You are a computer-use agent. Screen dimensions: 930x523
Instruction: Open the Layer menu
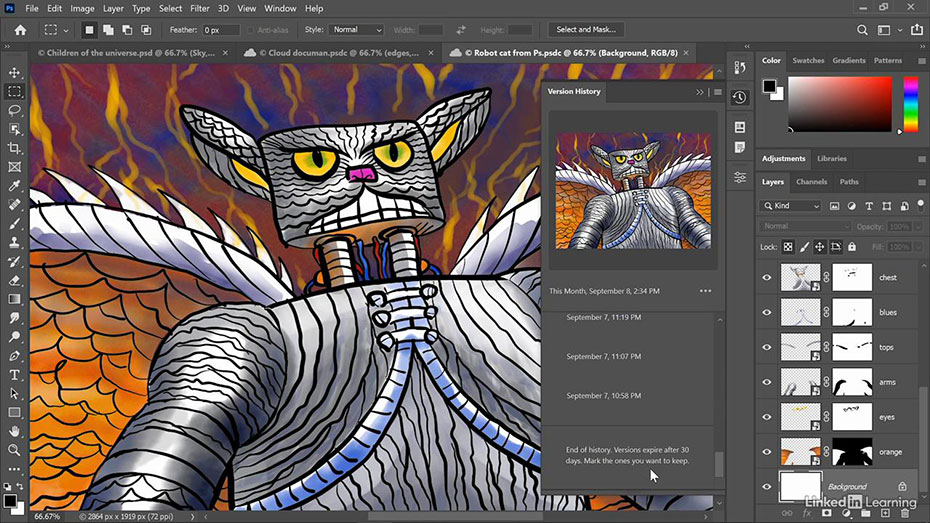(113, 8)
